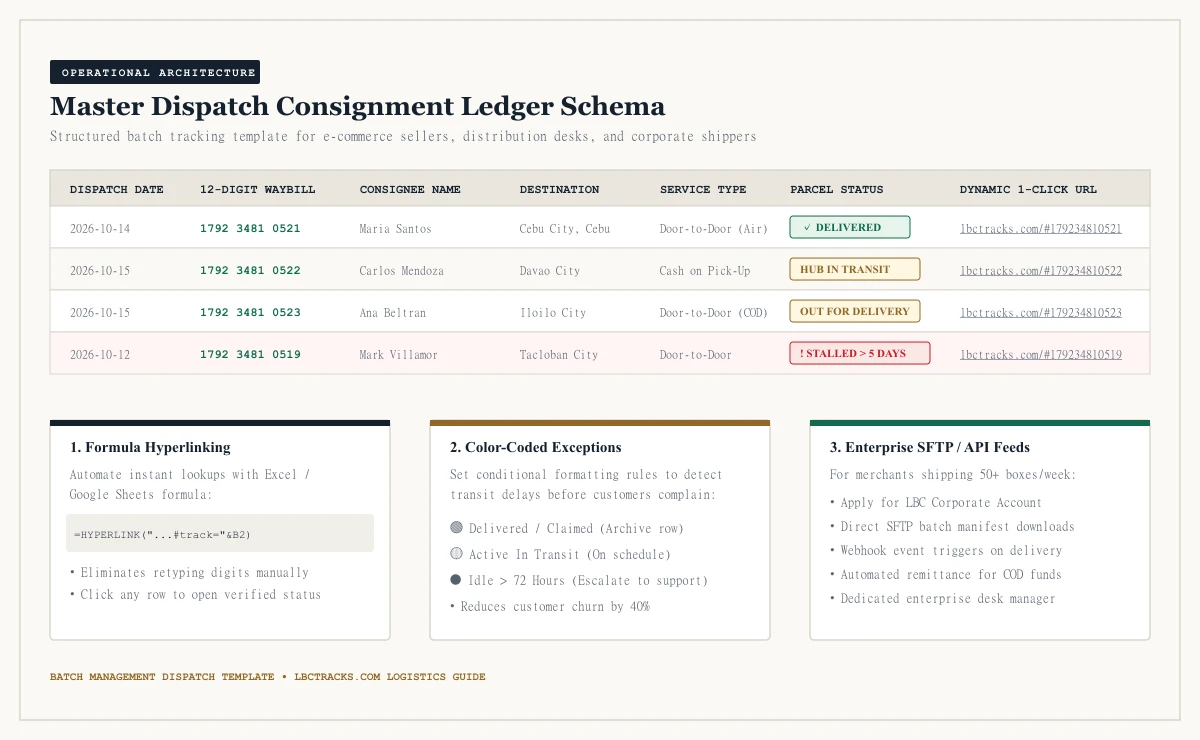
Task: Select consignee Mark Villamor
Action: pyautogui.click(x=399, y=355)
